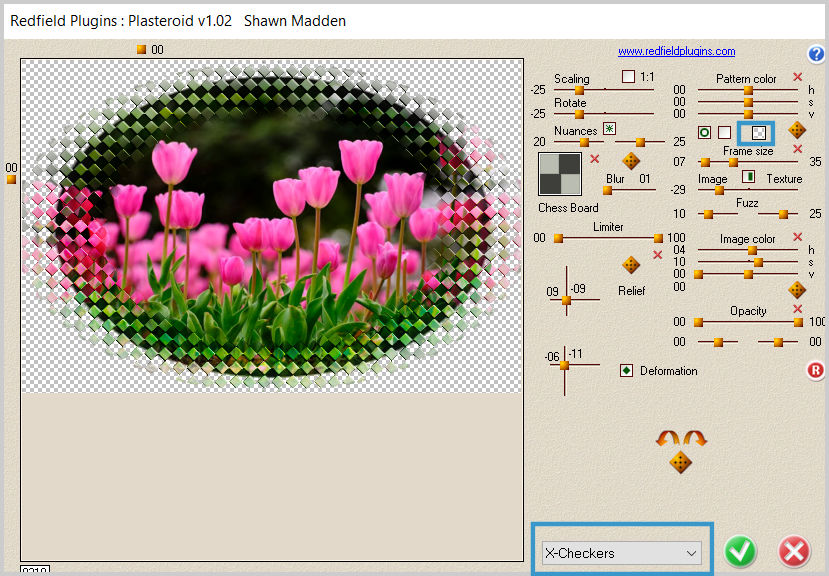829x576 pixels.
Task: Click the right Fuzz slider handle
Action: pos(784,214)
